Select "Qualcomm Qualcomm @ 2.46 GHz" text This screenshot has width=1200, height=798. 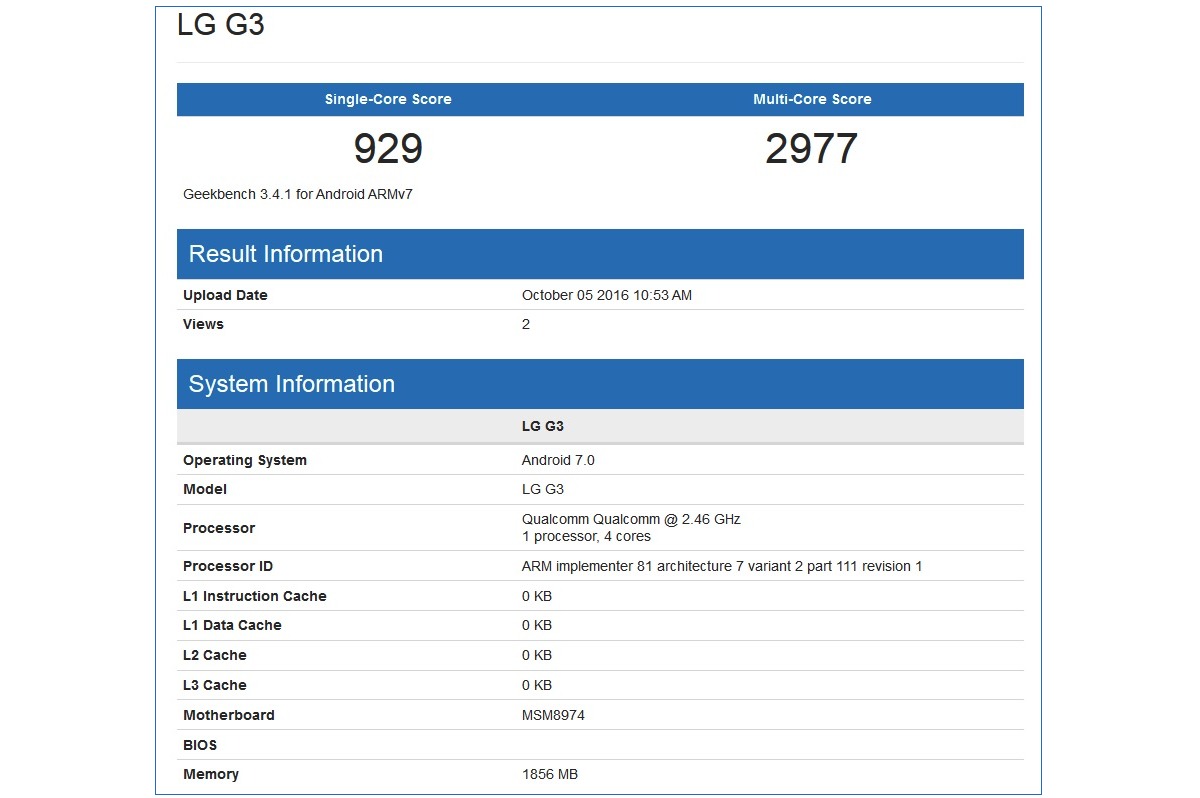coord(631,519)
